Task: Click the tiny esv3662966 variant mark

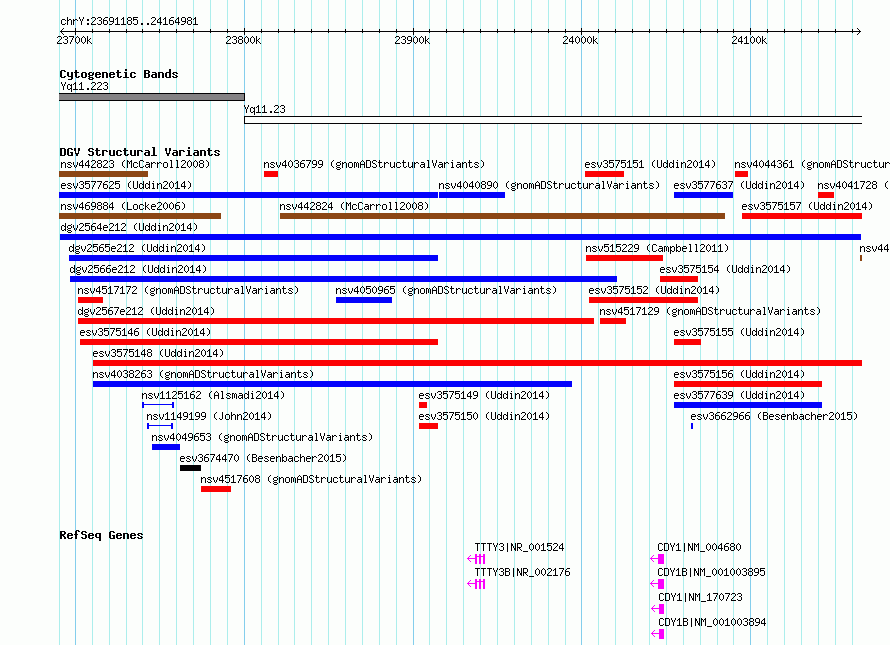Action: [x=692, y=426]
